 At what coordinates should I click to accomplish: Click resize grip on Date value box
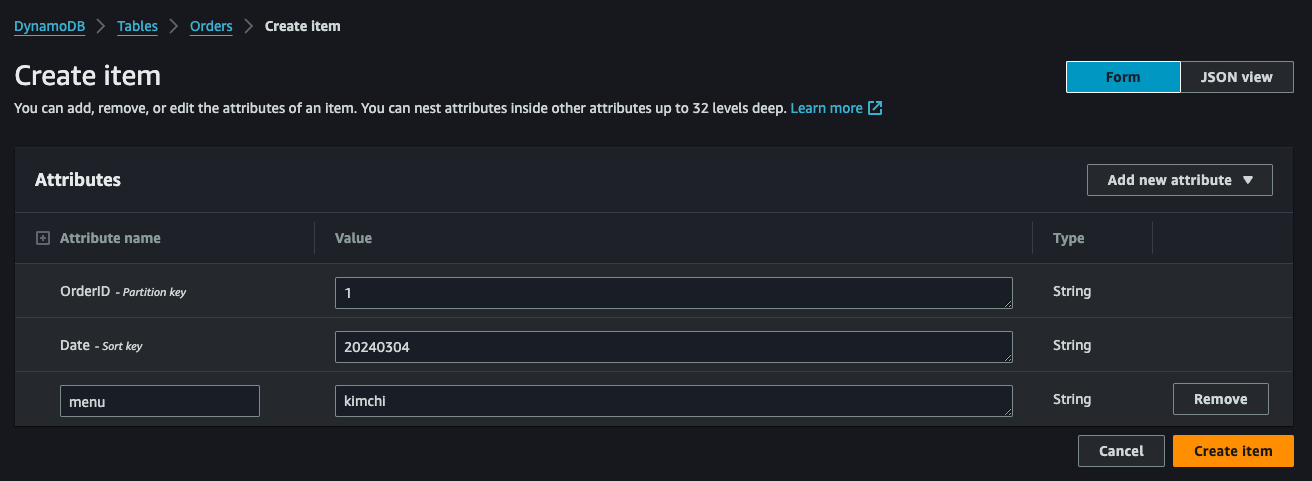[1007, 357]
